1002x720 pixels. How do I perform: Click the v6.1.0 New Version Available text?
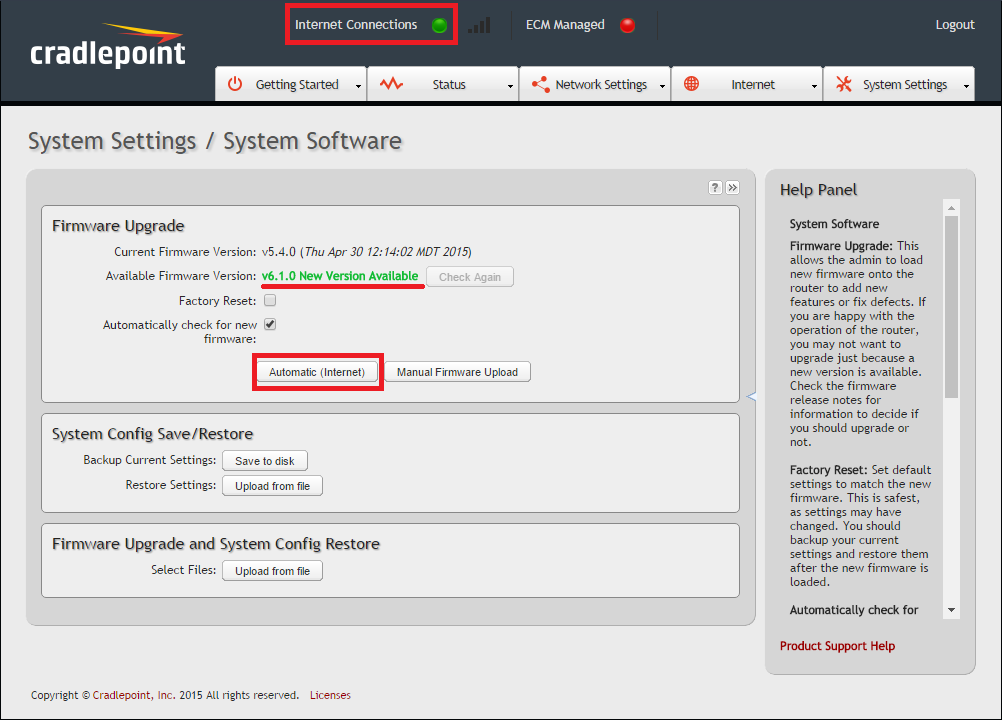(x=340, y=276)
